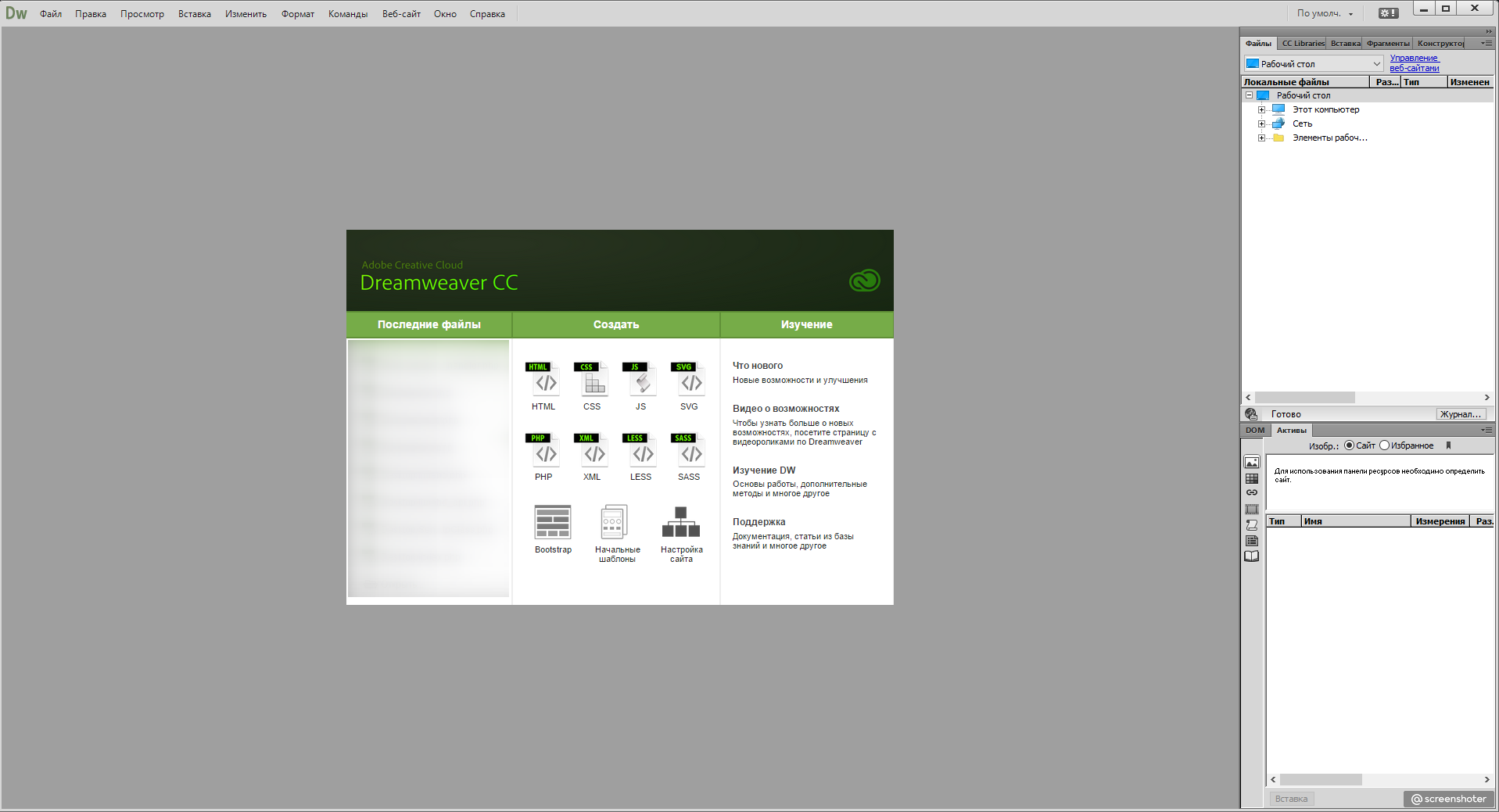Screen dimensions: 1499x812
Task: Click the sync settings icon in top bar
Action: pos(1388,13)
